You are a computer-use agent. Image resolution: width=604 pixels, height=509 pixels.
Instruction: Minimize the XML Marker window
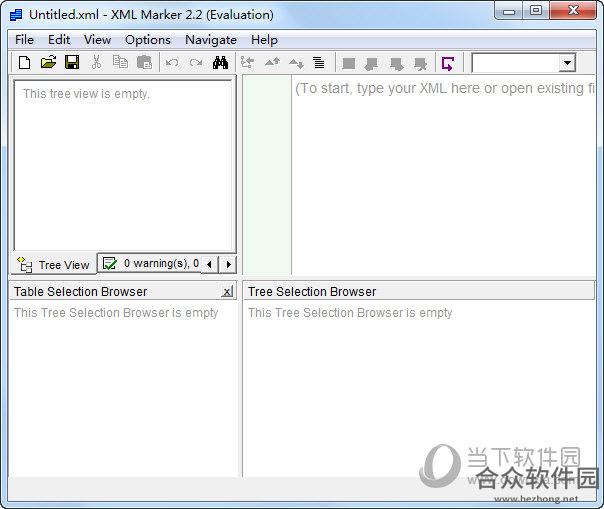pyautogui.click(x=508, y=11)
